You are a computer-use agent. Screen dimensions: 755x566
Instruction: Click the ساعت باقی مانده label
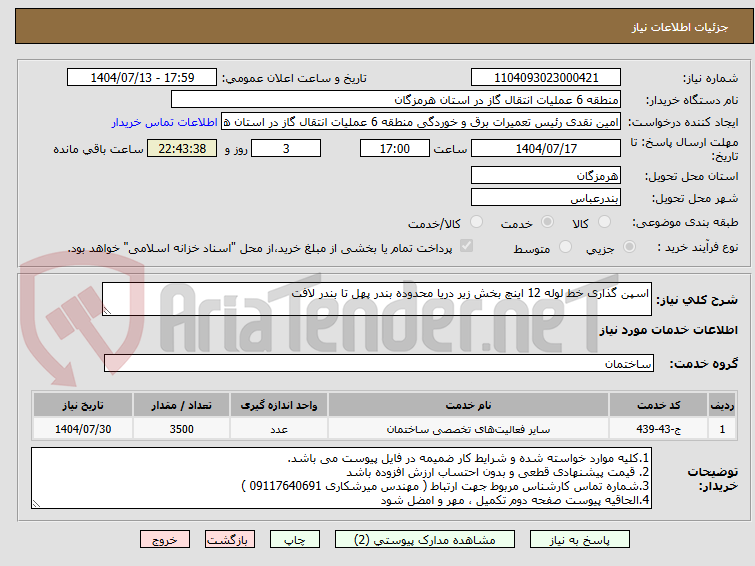tap(98, 149)
